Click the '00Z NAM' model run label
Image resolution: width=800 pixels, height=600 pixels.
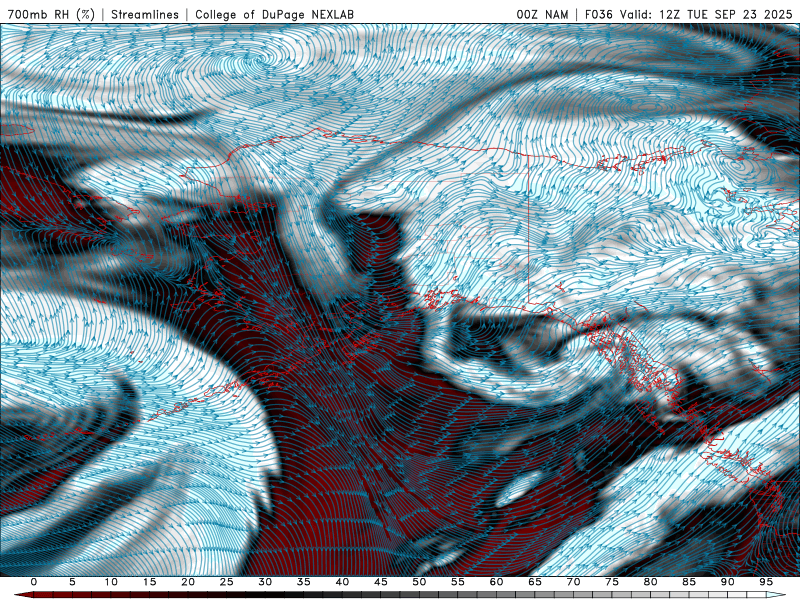(x=542, y=14)
